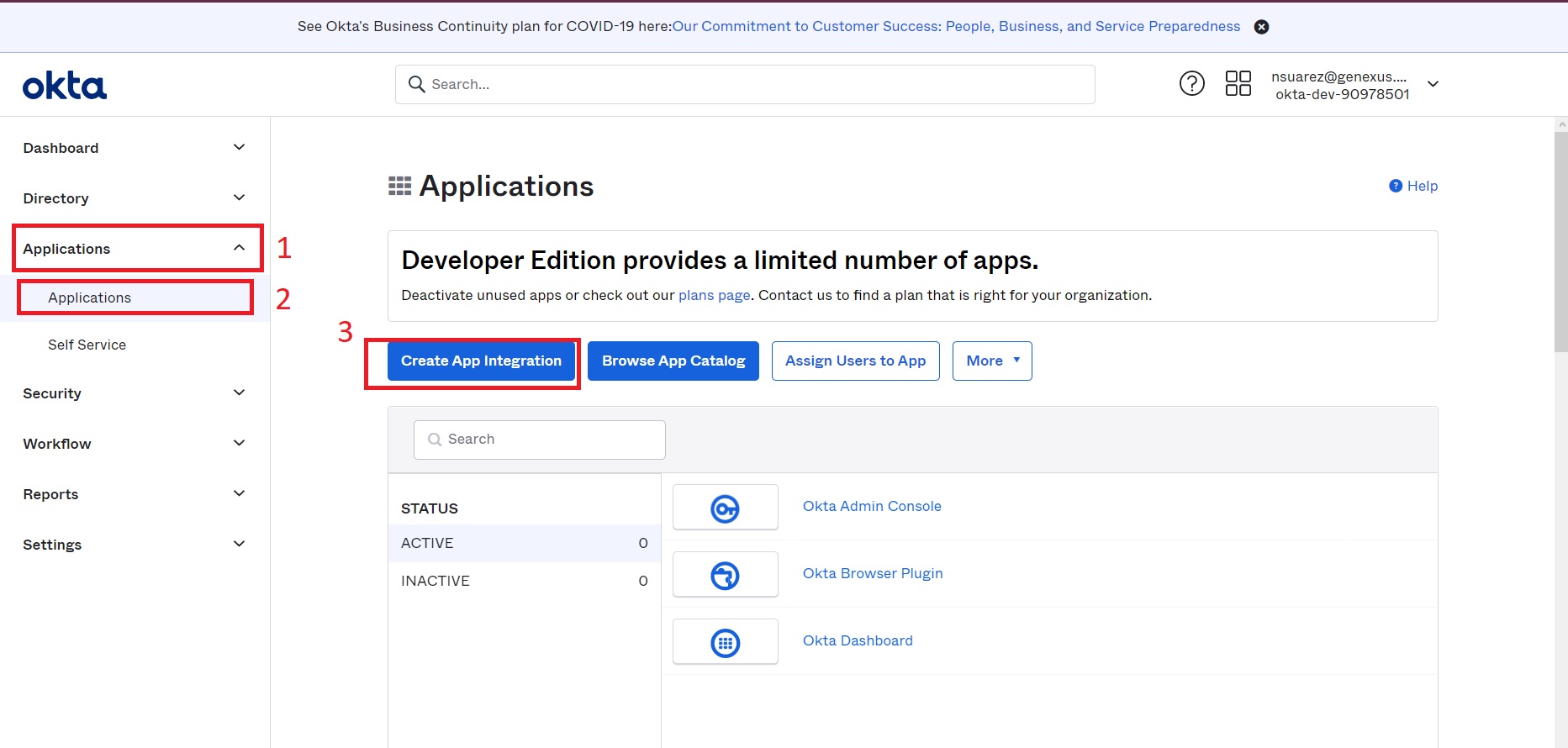Open the Okta Dashboard link
Screen dimensions: 1568x748
click(x=858, y=640)
